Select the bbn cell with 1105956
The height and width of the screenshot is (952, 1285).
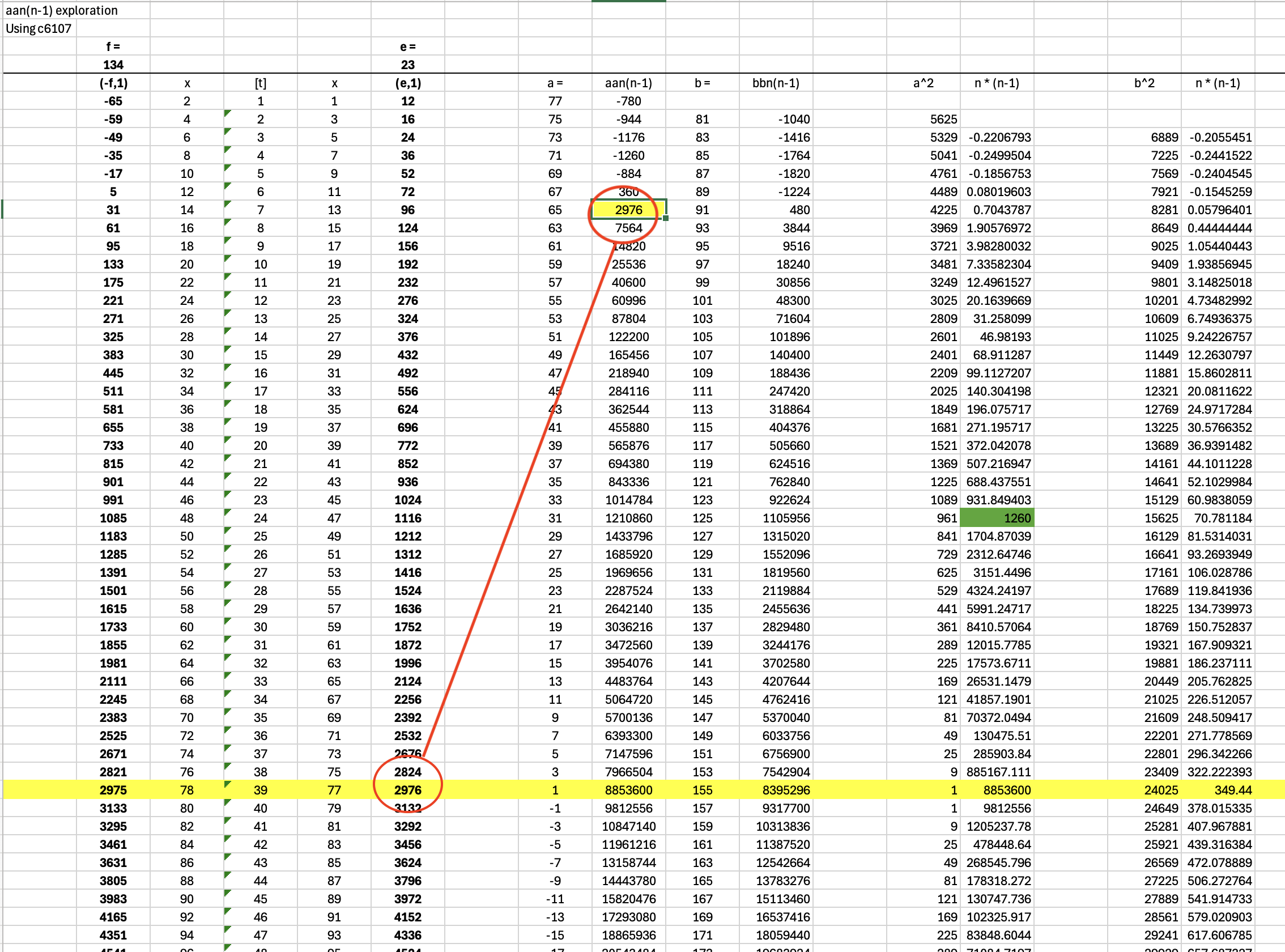point(776,518)
